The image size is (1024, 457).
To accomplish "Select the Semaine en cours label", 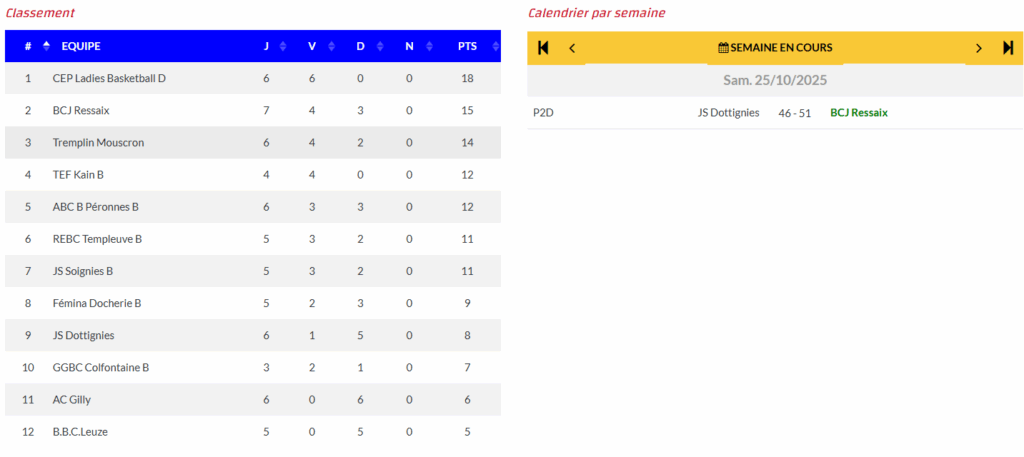I will pyautogui.click(x=781, y=48).
